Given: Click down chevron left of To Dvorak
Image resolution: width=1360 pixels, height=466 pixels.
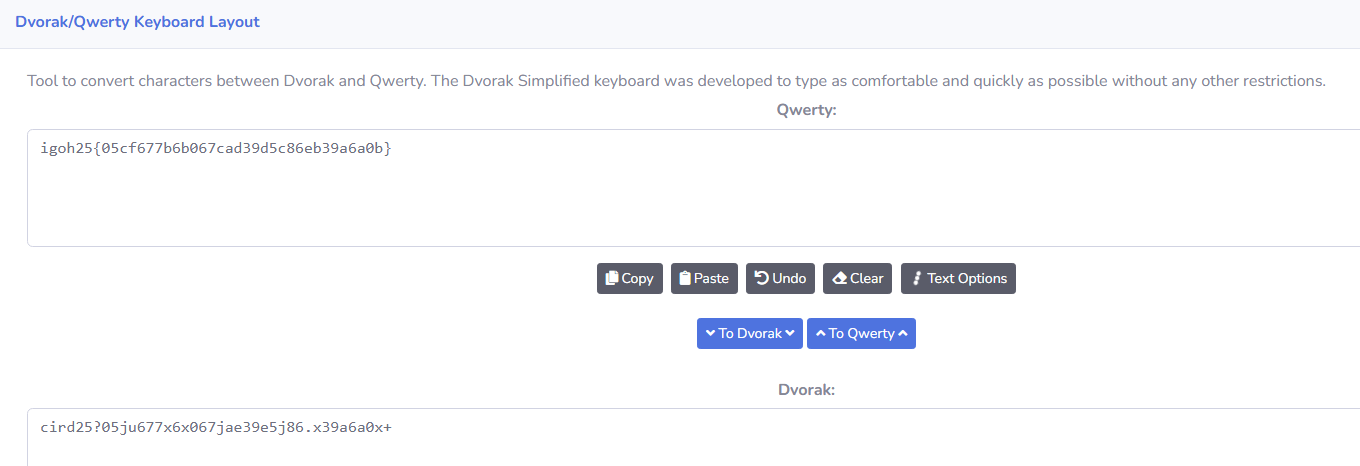Looking at the screenshot, I should tap(710, 334).
